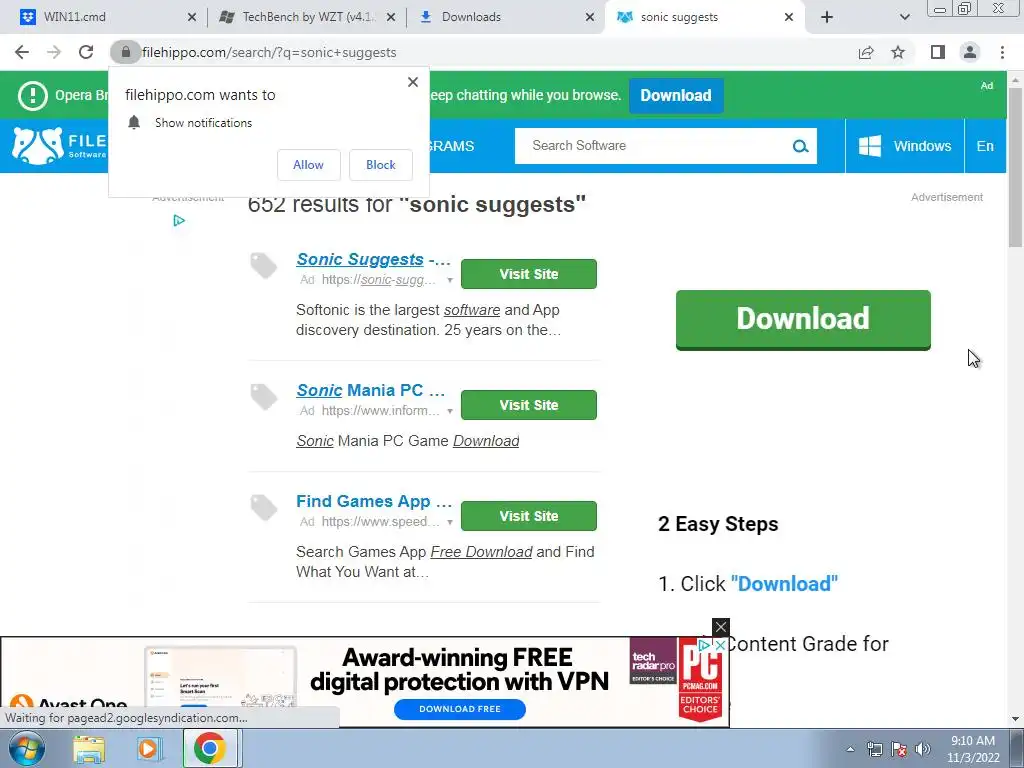
Task: Click the tag icon beside Find Games App
Action: pyautogui.click(x=264, y=508)
